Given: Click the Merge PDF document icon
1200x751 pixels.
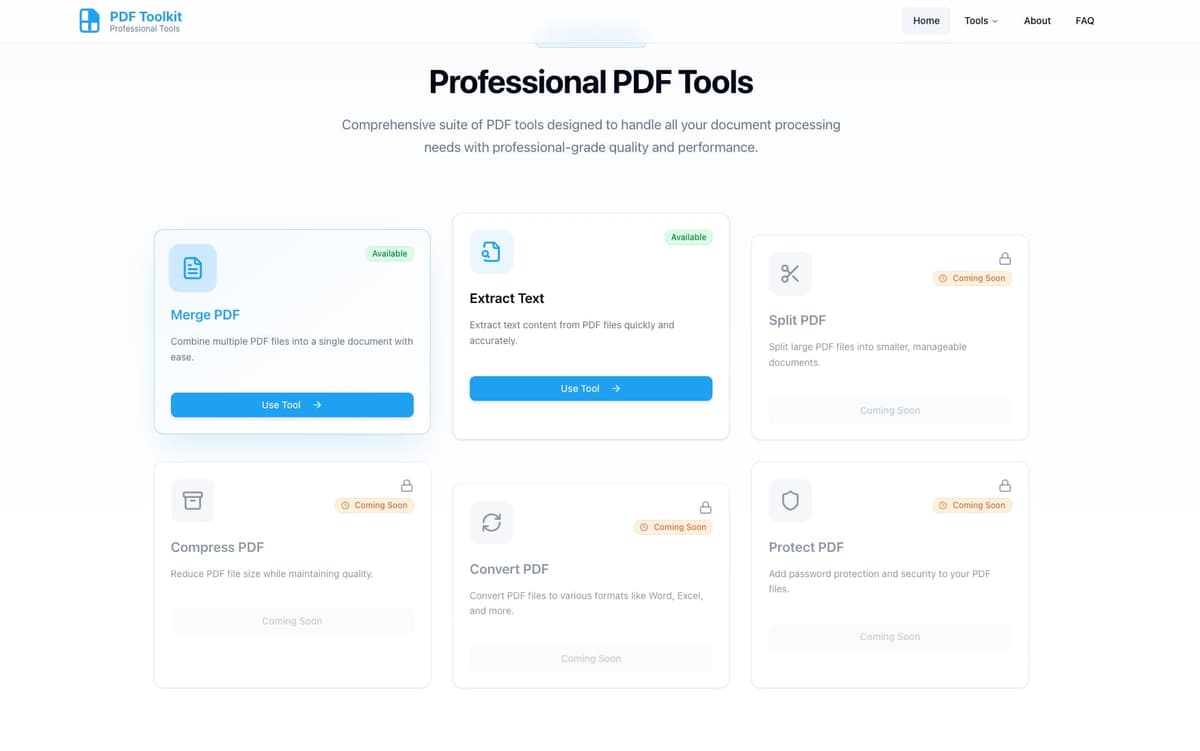Looking at the screenshot, I should (x=193, y=268).
